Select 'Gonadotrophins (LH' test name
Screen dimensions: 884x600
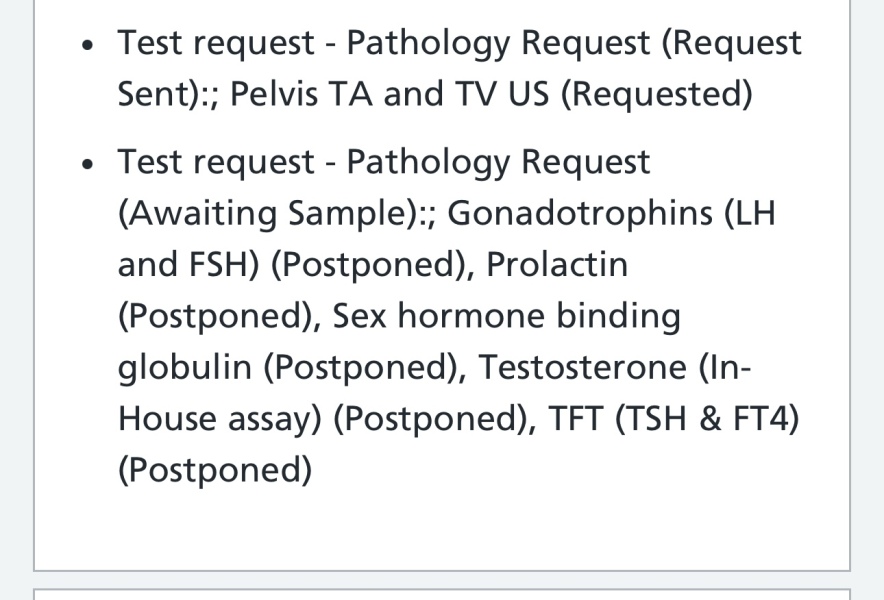pos(611,213)
